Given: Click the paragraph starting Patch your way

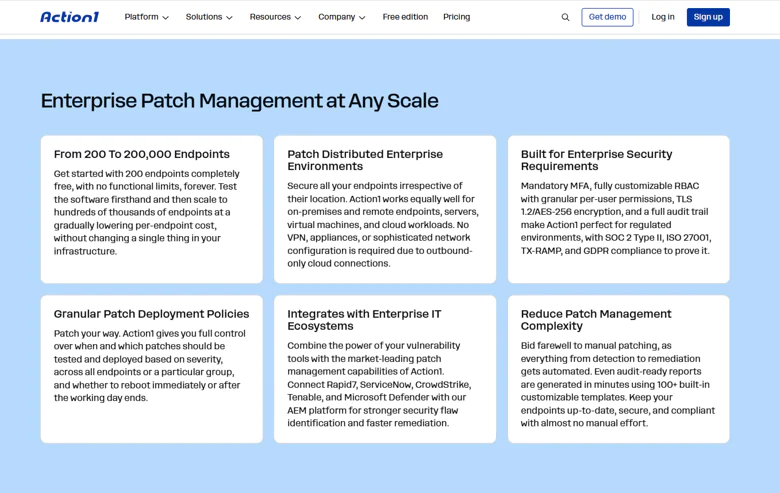Looking at the screenshot, I should [x=149, y=366].
